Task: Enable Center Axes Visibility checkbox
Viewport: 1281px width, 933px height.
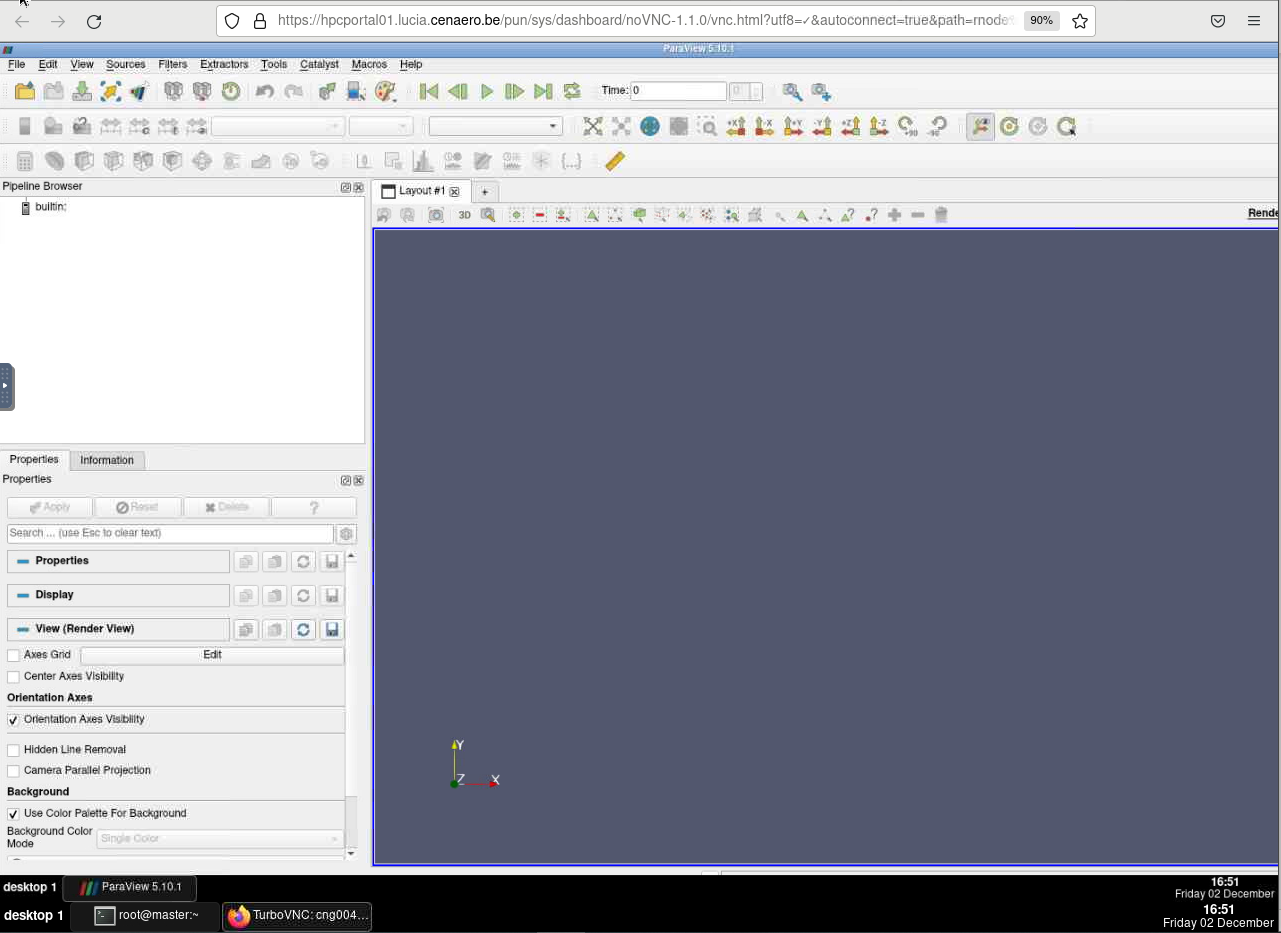Action: coord(13,677)
